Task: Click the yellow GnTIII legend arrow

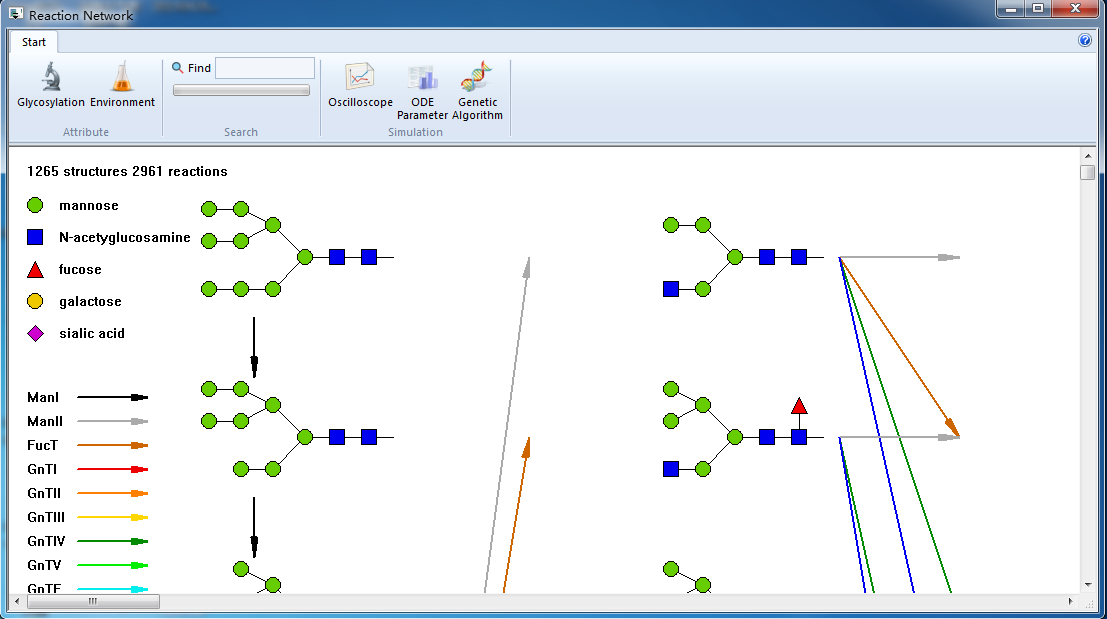Action: pyautogui.click(x=112, y=517)
